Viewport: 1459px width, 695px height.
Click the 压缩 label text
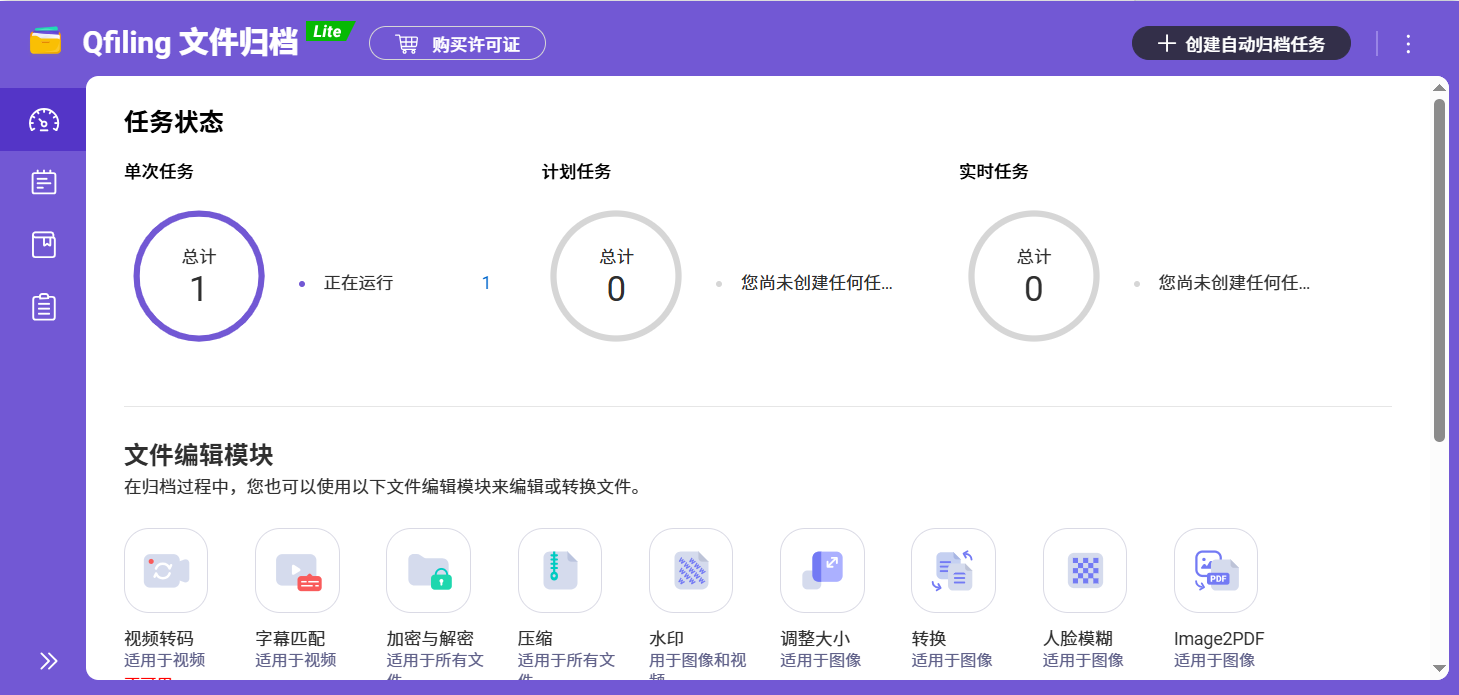coord(535,639)
